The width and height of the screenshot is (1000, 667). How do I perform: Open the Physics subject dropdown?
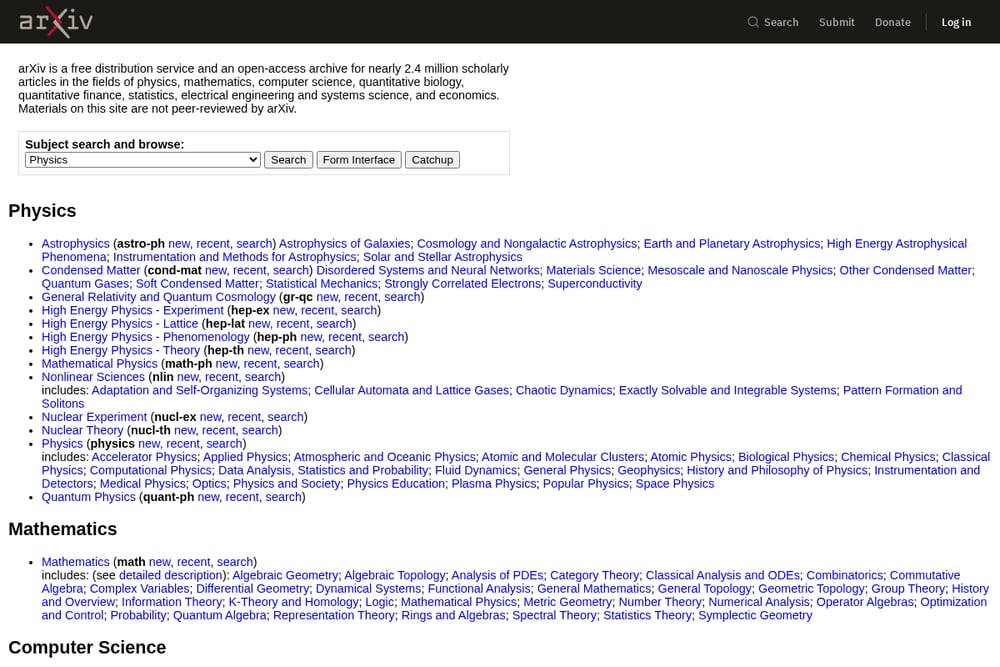click(143, 160)
